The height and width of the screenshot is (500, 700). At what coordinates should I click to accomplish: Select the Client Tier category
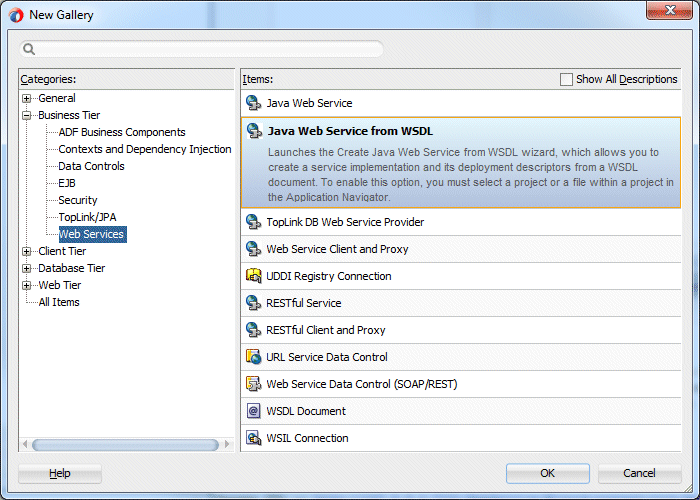tap(62, 251)
